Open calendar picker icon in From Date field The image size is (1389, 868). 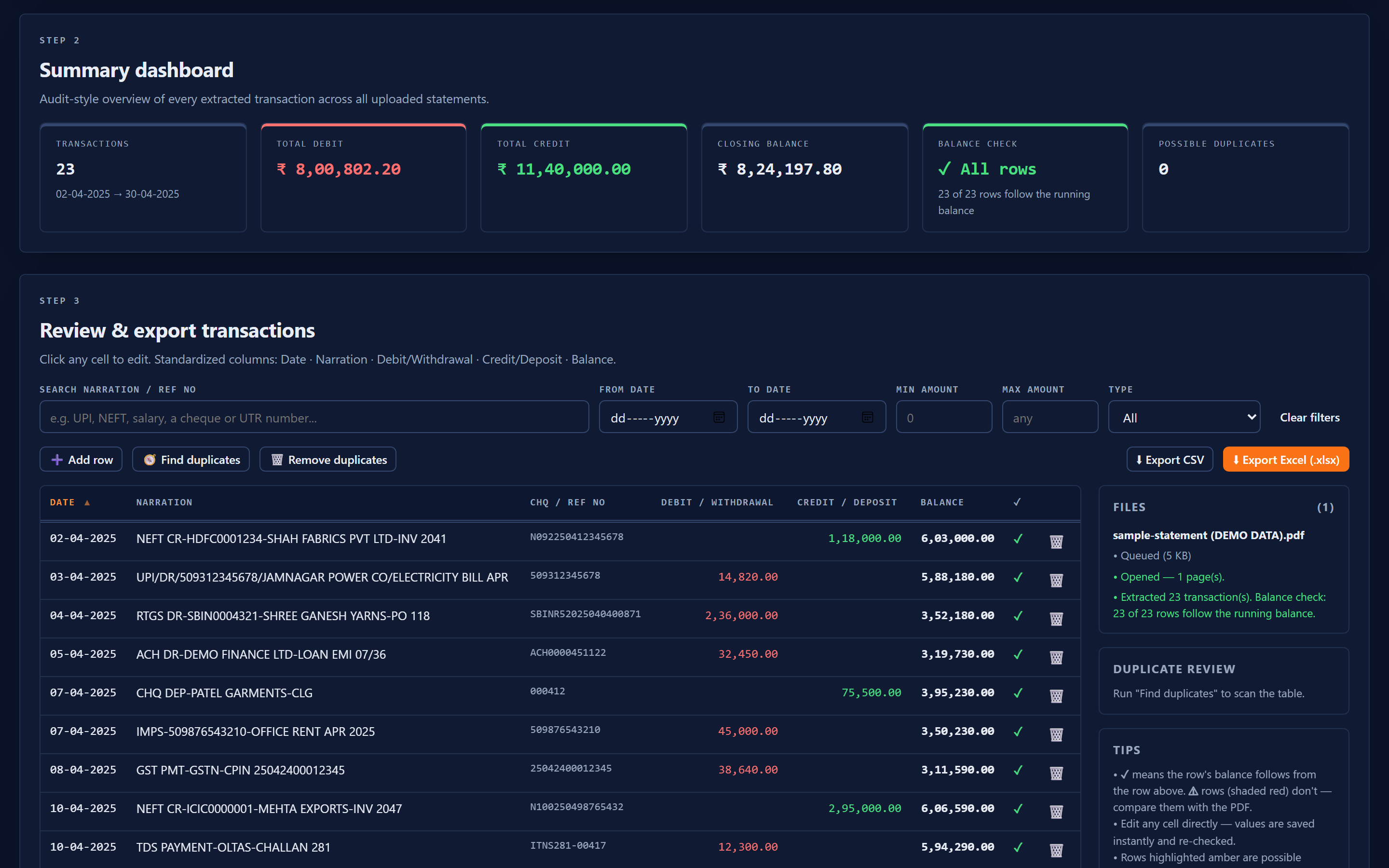point(719,417)
